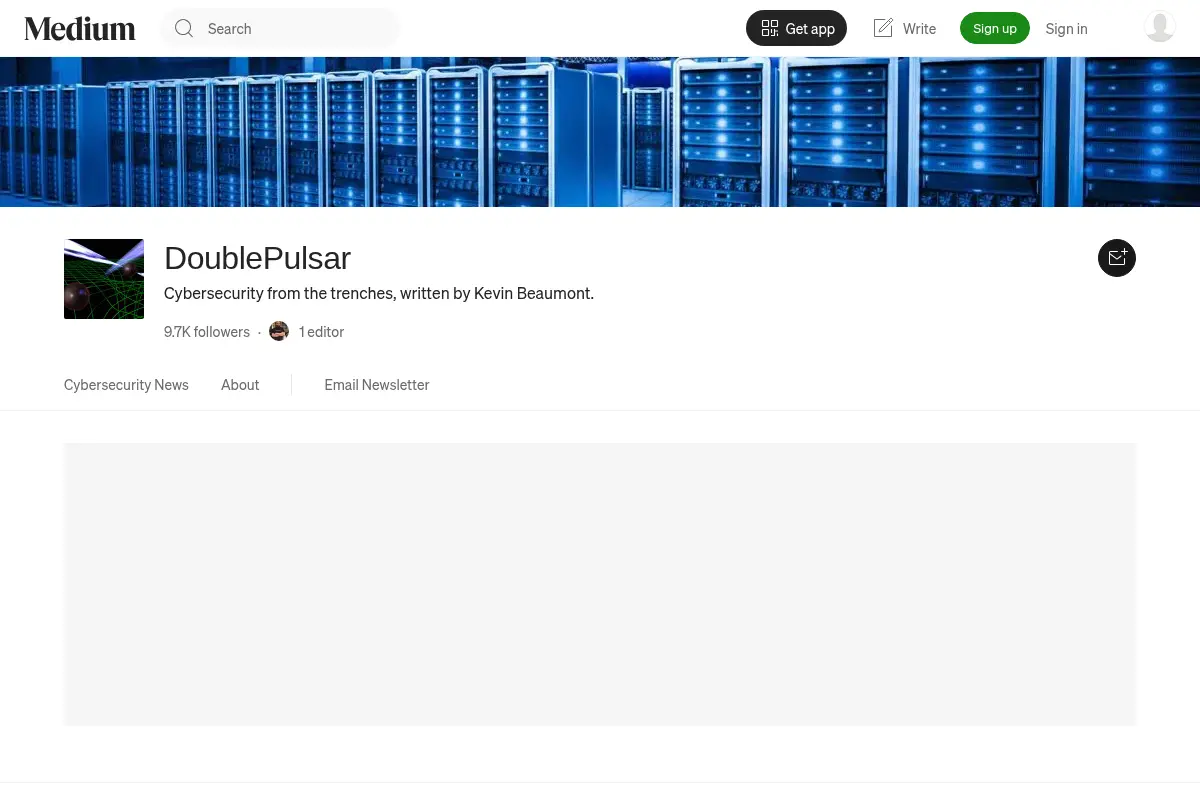This screenshot has height=800, width=1200.
Task: Click the Write pencil icon
Action: coord(883,28)
